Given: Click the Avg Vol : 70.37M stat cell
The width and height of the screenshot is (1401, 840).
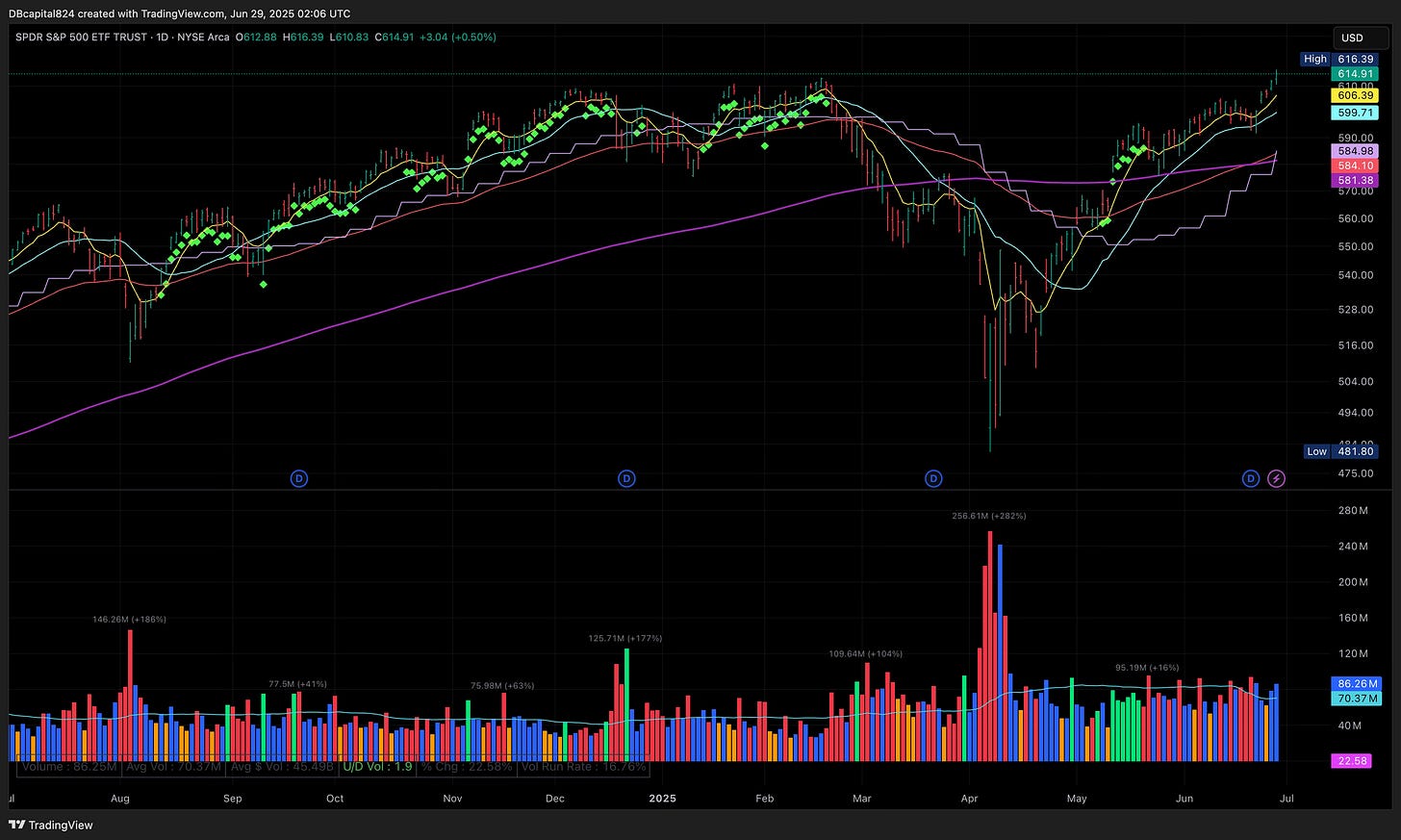Looking at the screenshot, I should point(173,767).
